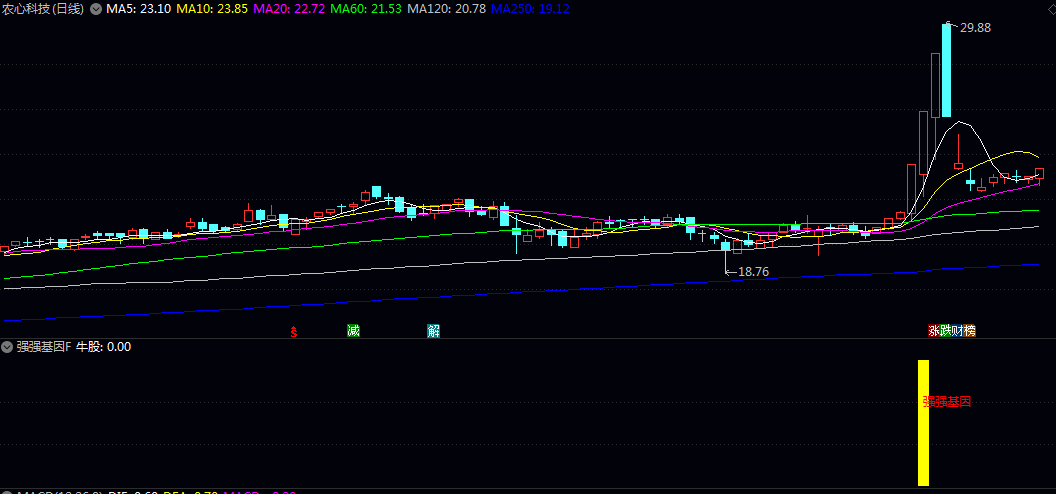1056x494 pixels.
Task: Click the 强强基因F indicator name
Action: point(44,347)
